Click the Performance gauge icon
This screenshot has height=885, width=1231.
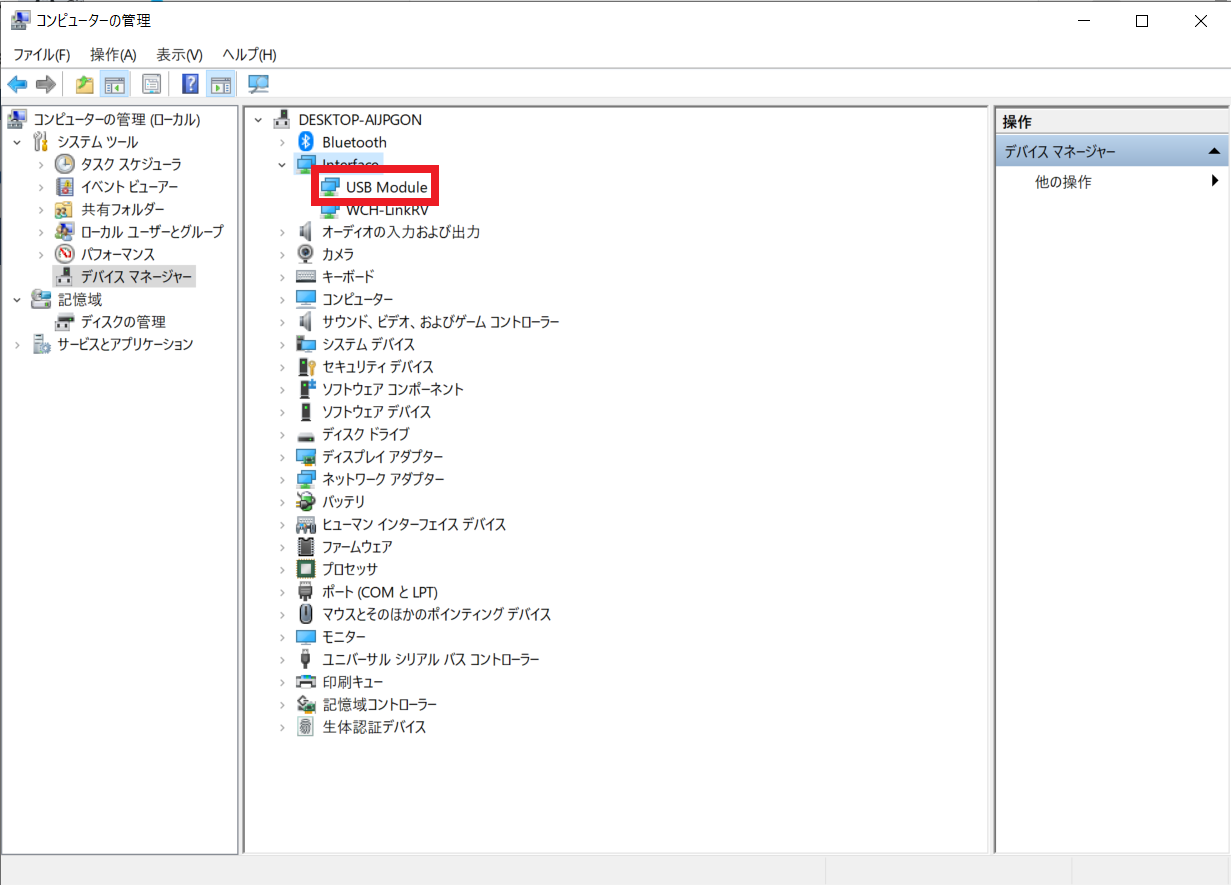tap(65, 254)
